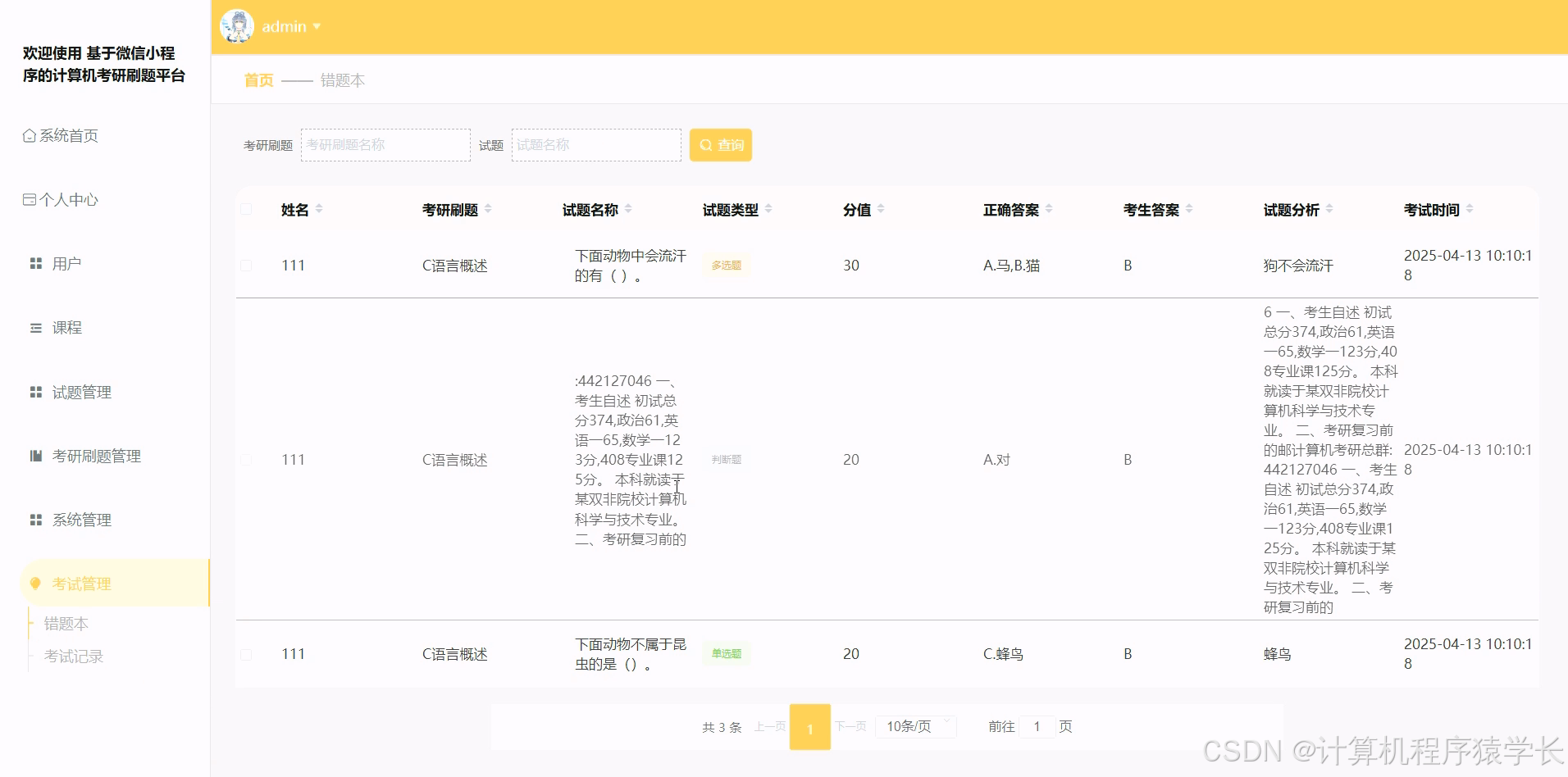
Task: Open the 错题本 menu item
Action: pos(67,624)
